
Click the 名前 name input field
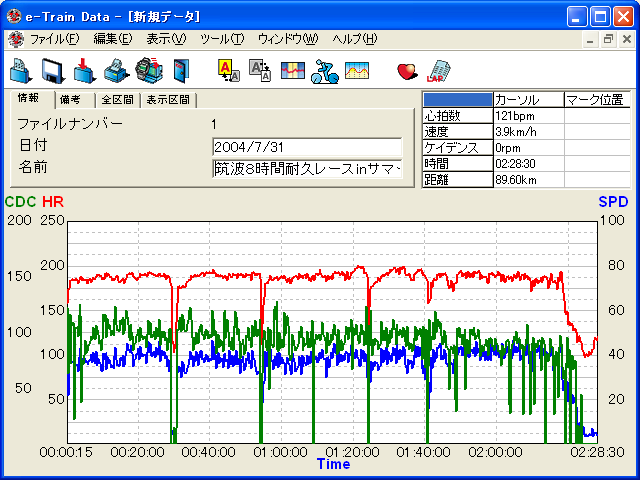point(306,169)
